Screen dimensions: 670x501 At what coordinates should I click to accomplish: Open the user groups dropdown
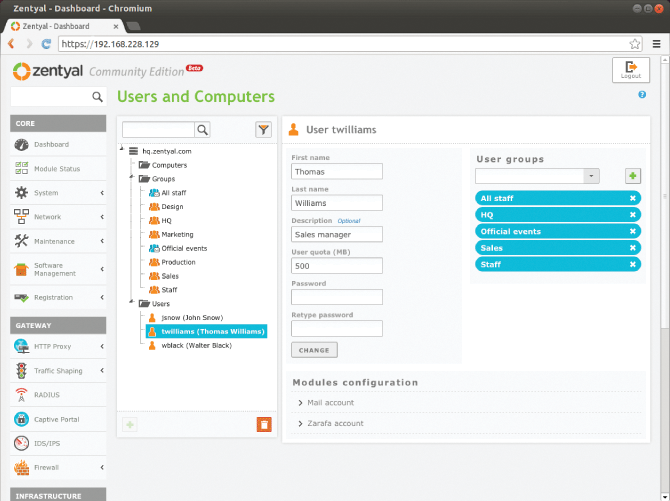pos(591,176)
